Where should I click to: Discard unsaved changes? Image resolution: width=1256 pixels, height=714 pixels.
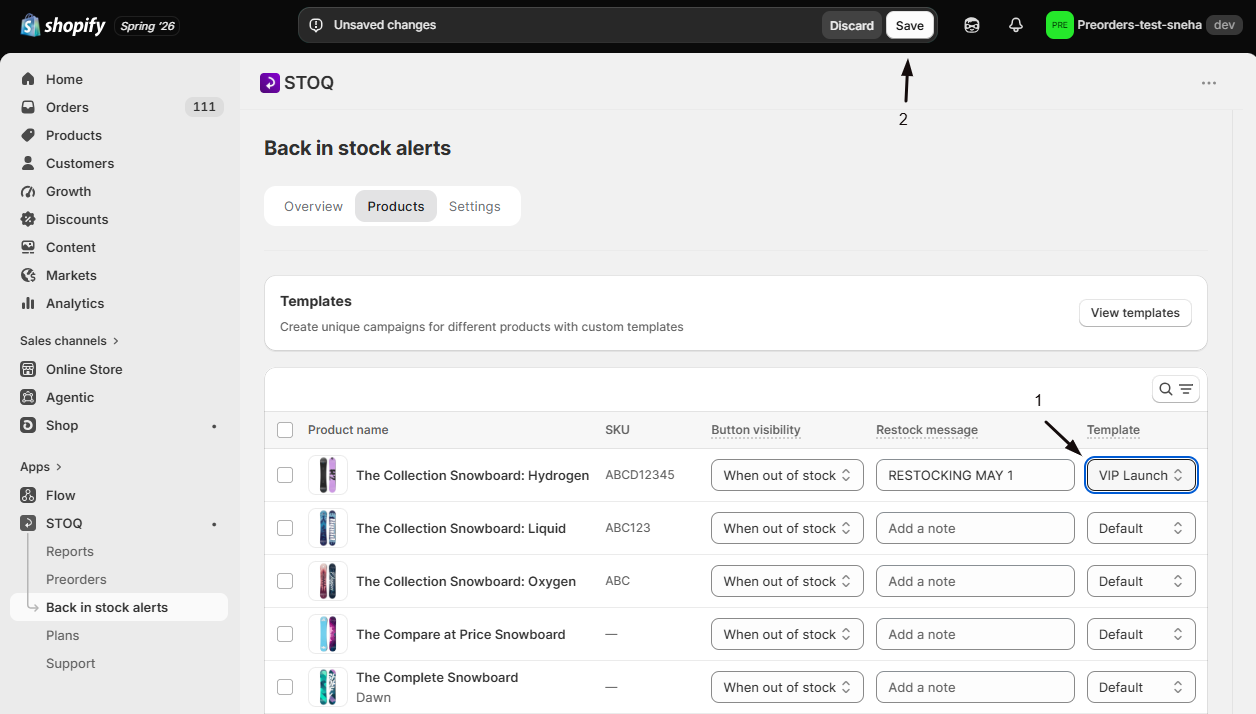852,25
